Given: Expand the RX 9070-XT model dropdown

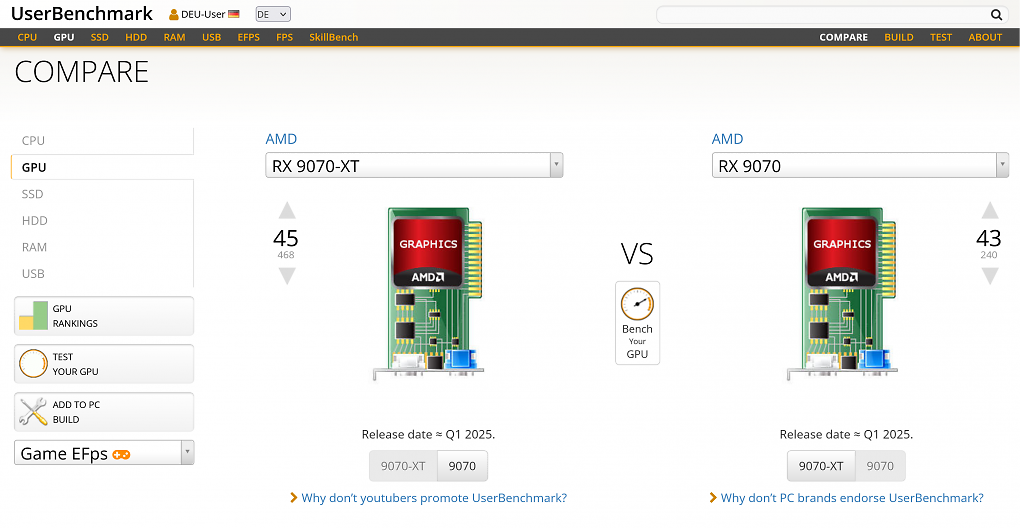Looking at the screenshot, I should (x=556, y=166).
